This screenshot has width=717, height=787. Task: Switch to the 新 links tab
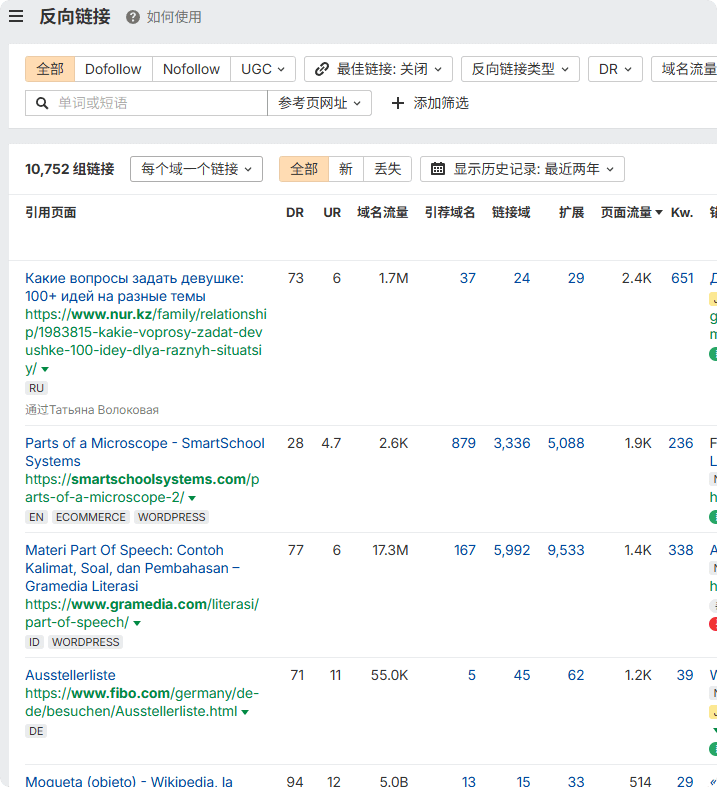point(345,169)
